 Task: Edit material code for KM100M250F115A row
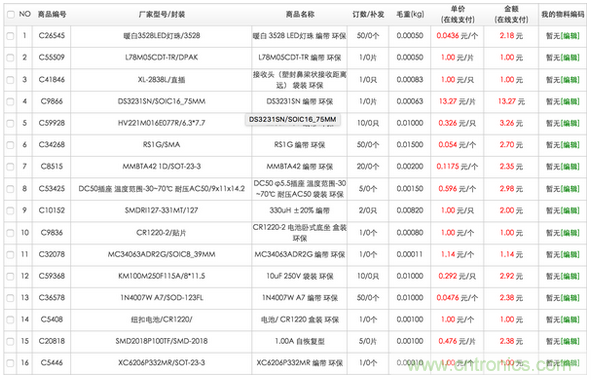(570, 276)
